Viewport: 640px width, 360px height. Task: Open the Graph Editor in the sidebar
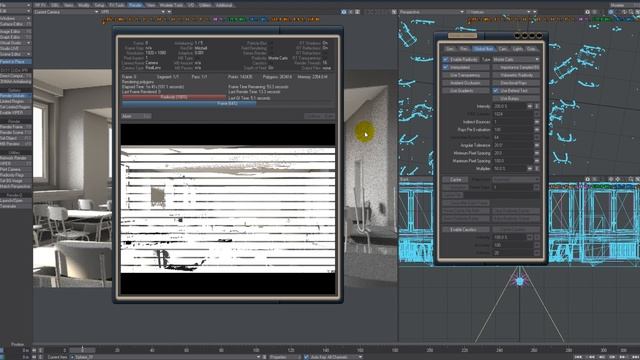(16, 37)
